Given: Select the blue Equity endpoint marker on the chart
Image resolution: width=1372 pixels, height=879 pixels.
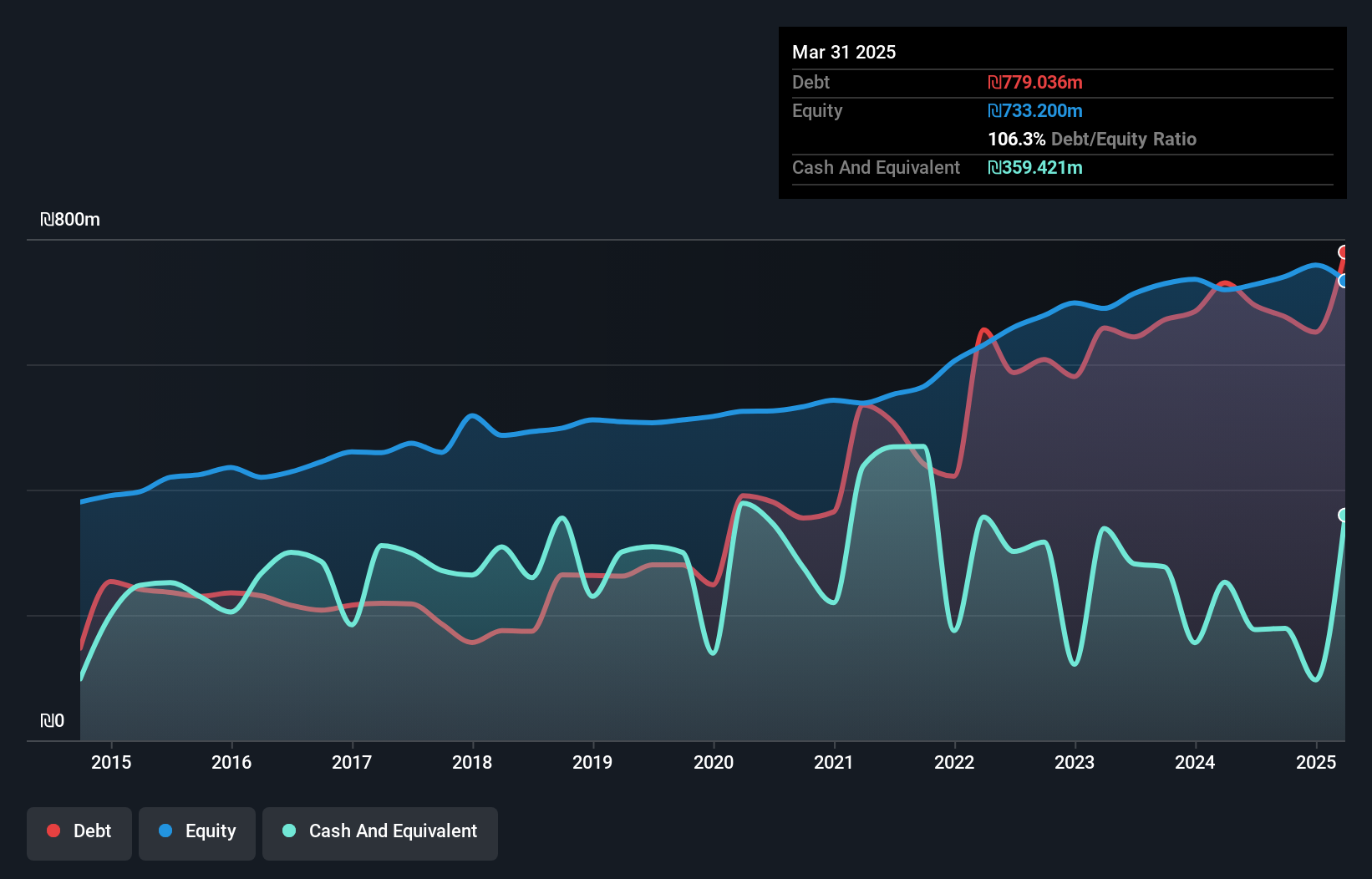Looking at the screenshot, I should click(1344, 282).
